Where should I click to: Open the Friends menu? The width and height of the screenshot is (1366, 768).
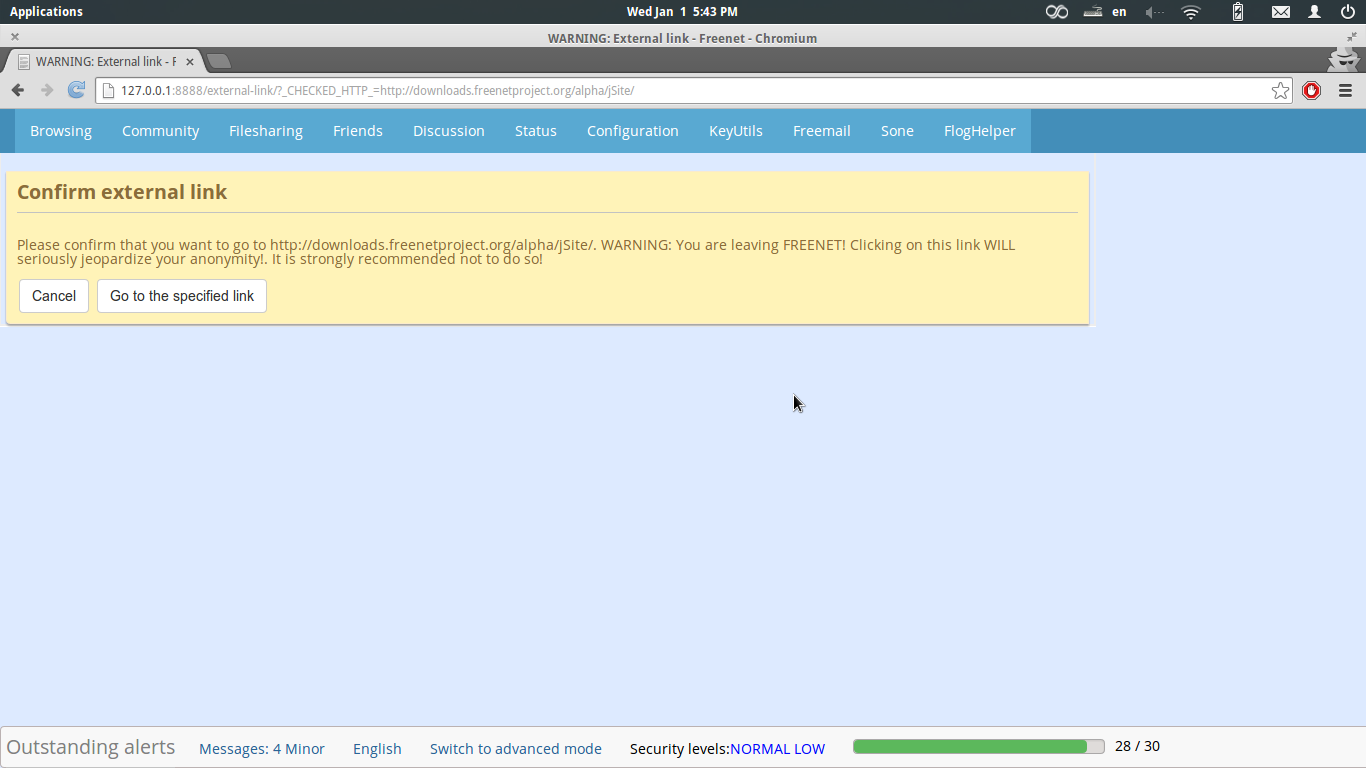tap(358, 131)
